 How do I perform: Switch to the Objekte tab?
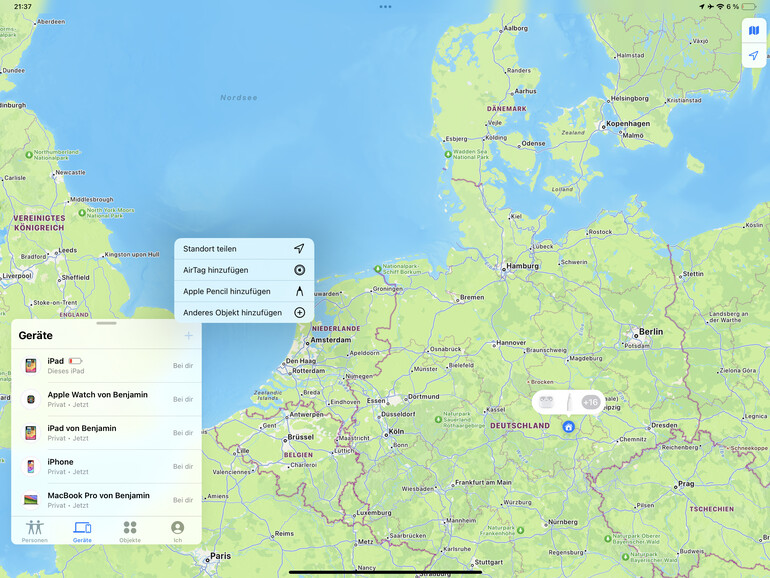pyautogui.click(x=130, y=531)
